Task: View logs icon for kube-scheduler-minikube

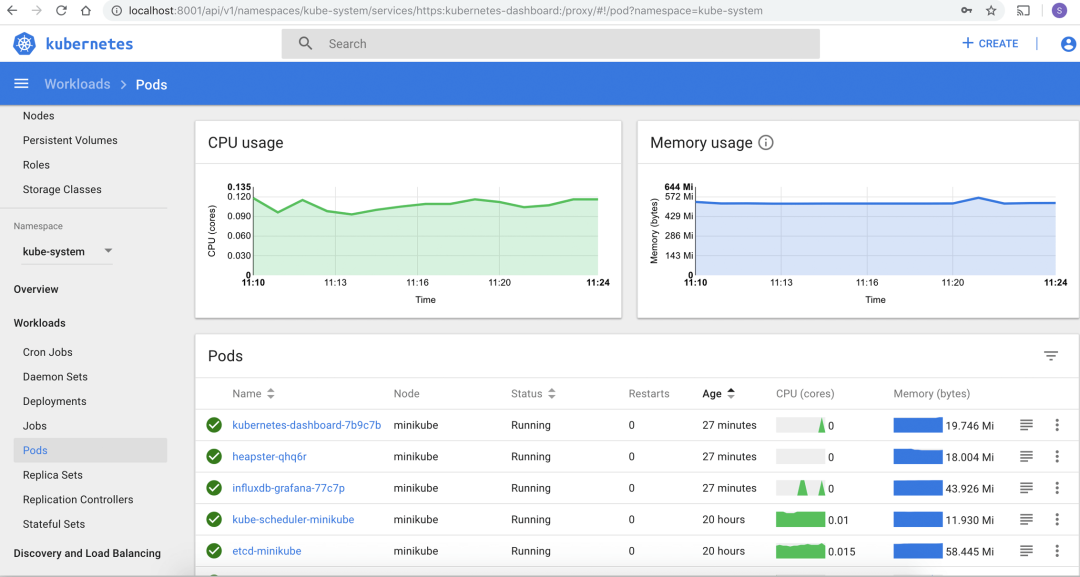Action: point(1026,519)
